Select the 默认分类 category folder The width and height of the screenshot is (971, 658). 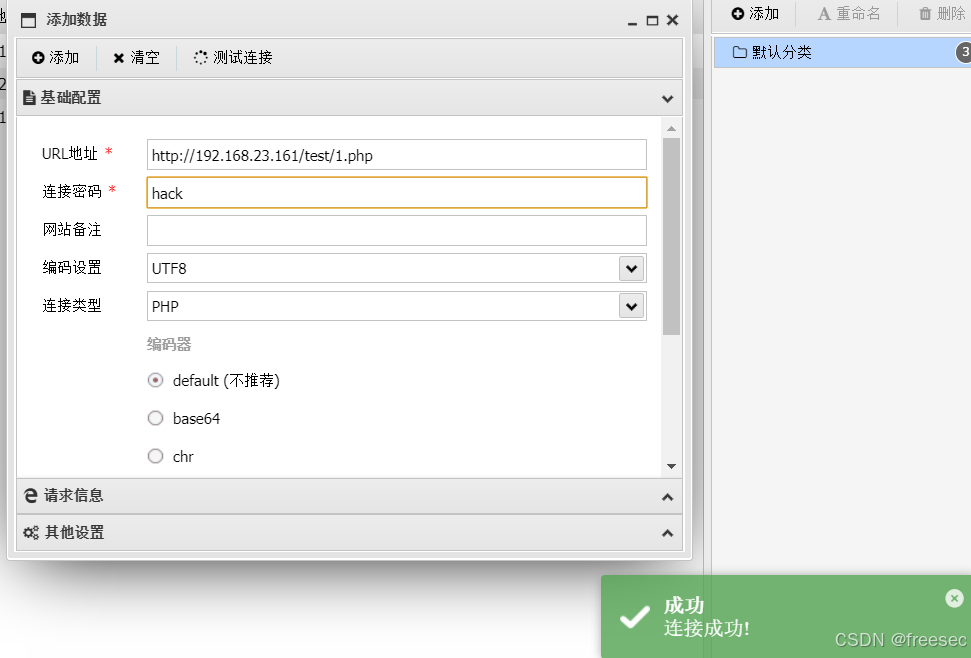[842, 53]
